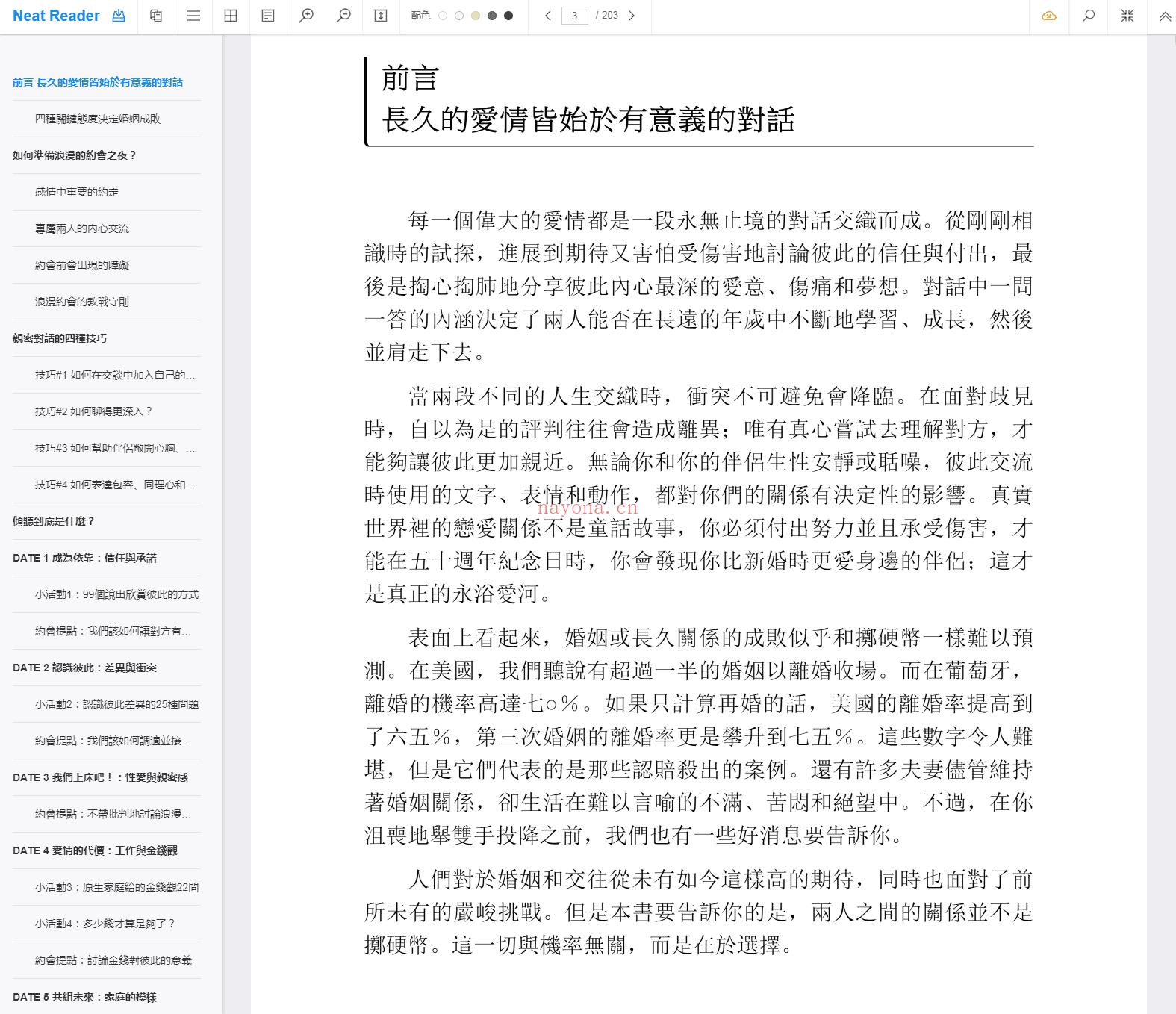Click the grid layout view icon
This screenshot has width=1176, height=1014.
[x=231, y=16]
